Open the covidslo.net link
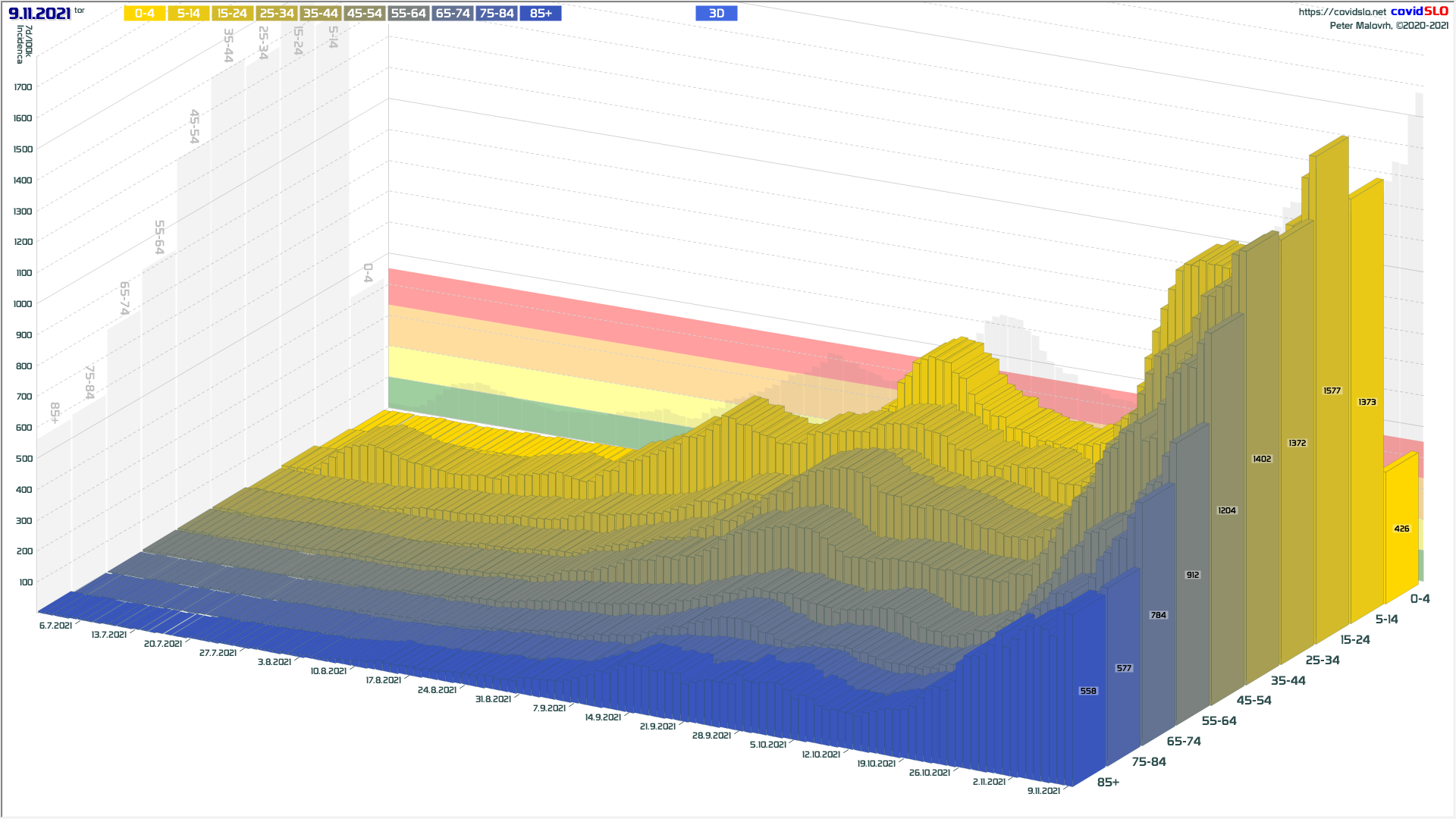This screenshot has width=1456, height=819. click(1341, 12)
